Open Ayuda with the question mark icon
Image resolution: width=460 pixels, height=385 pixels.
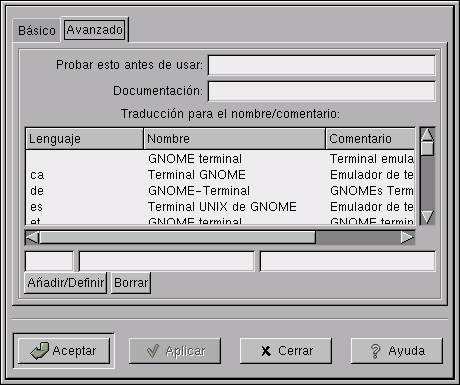click(x=397, y=351)
